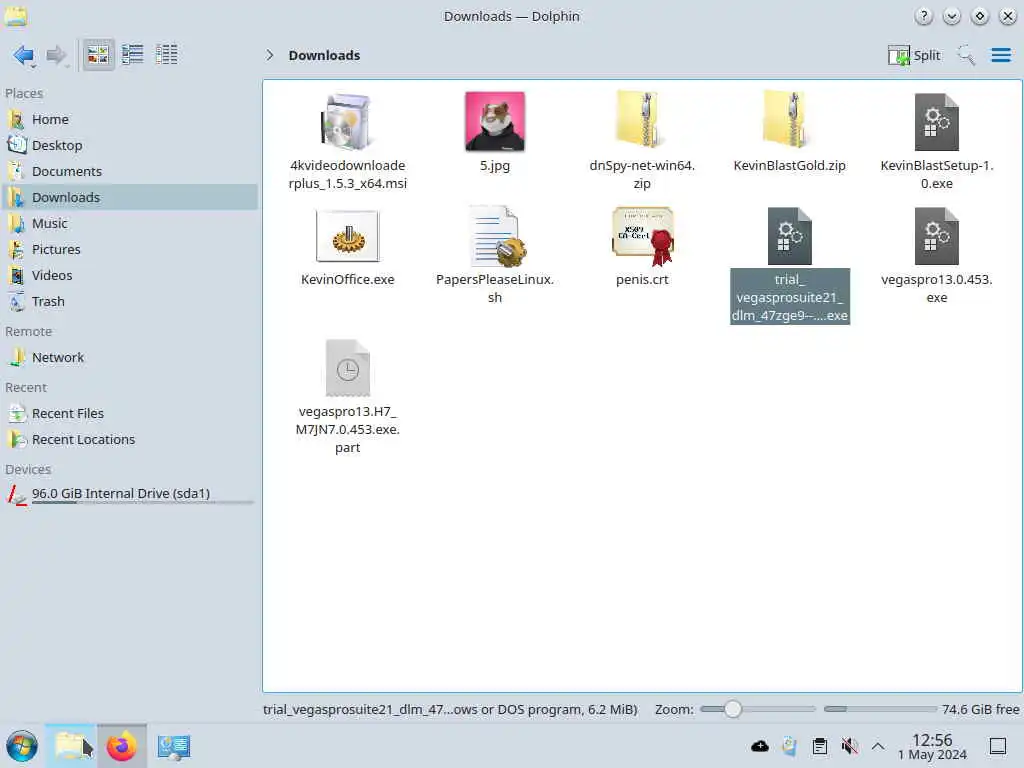
Task: Switch to Compact view mode
Action: coord(133,55)
